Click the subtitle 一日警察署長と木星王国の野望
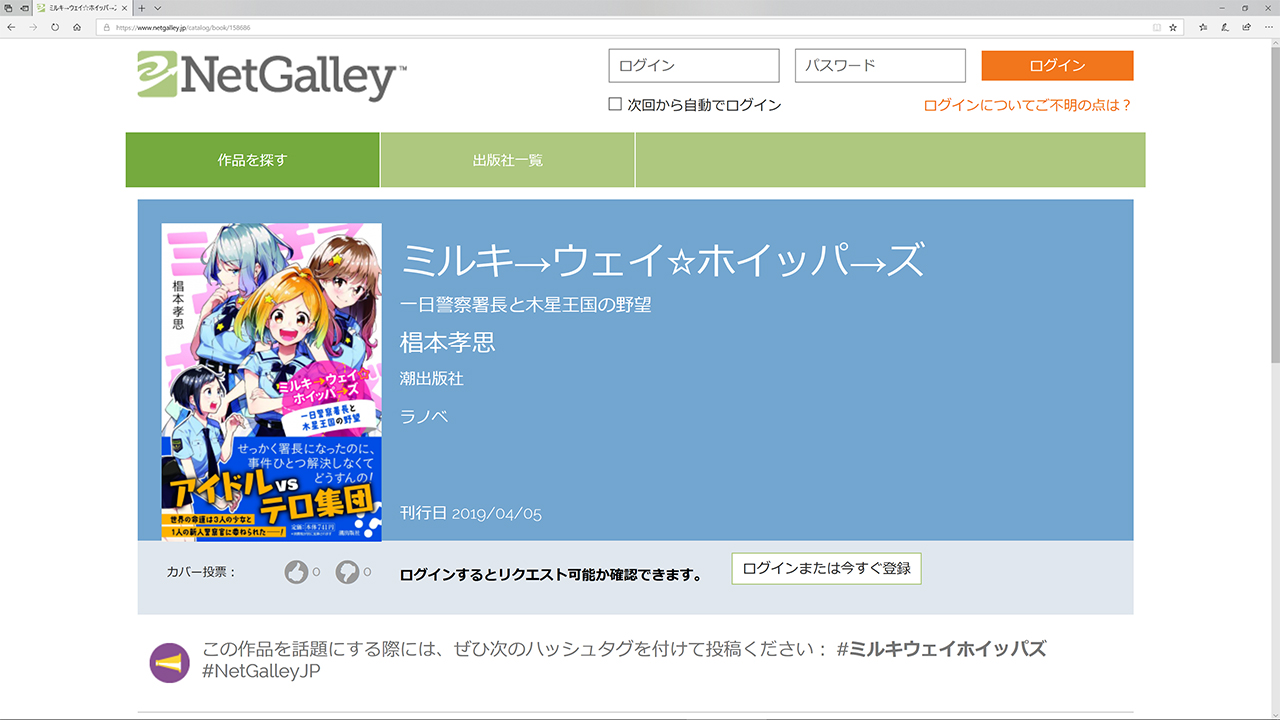The image size is (1280, 720). (525, 304)
